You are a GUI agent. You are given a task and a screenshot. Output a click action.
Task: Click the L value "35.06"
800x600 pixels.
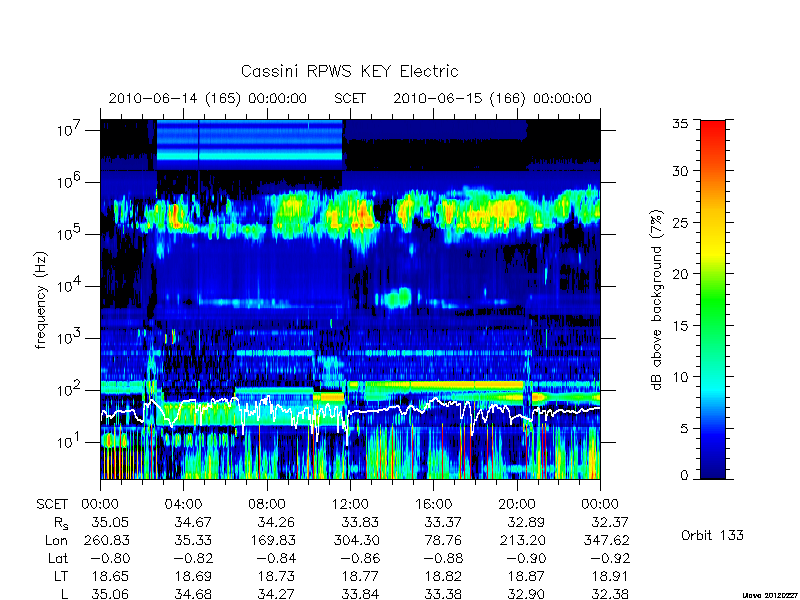(110, 594)
